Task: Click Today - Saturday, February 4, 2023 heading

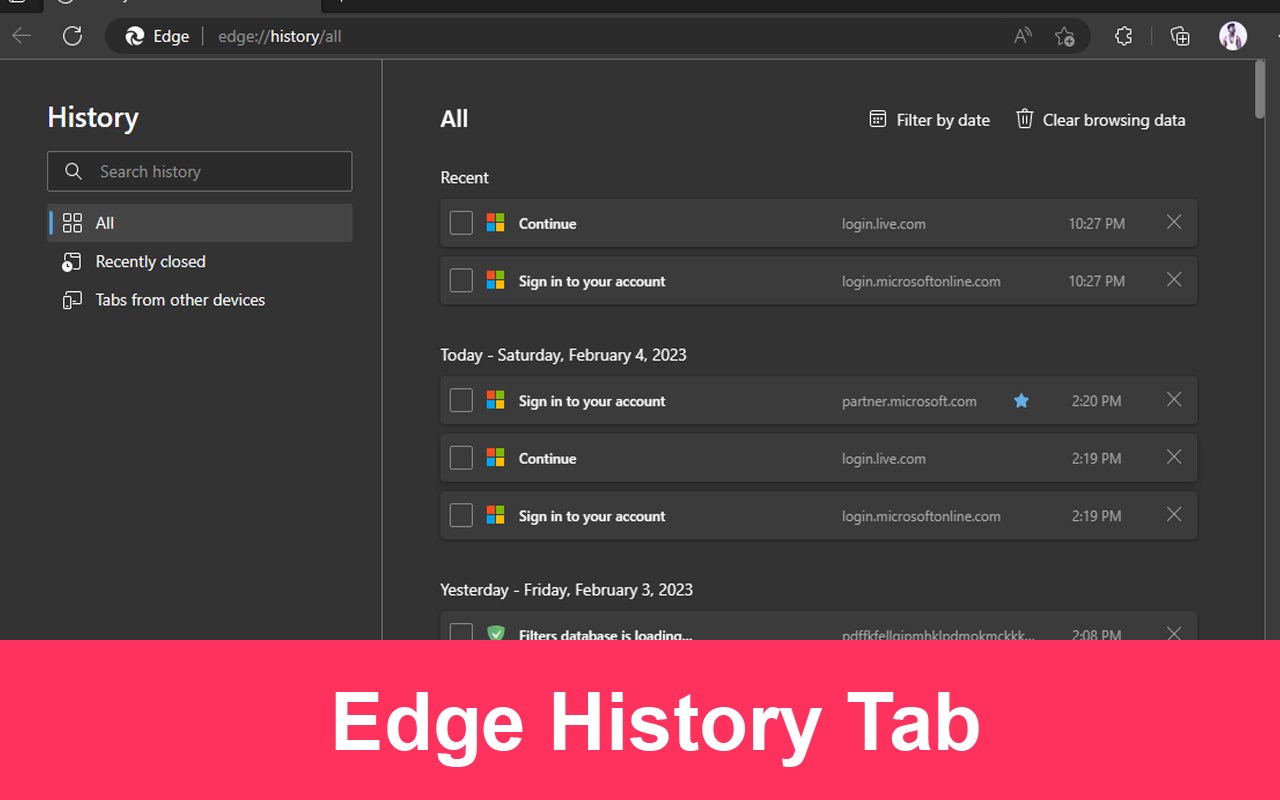Action: click(x=563, y=355)
